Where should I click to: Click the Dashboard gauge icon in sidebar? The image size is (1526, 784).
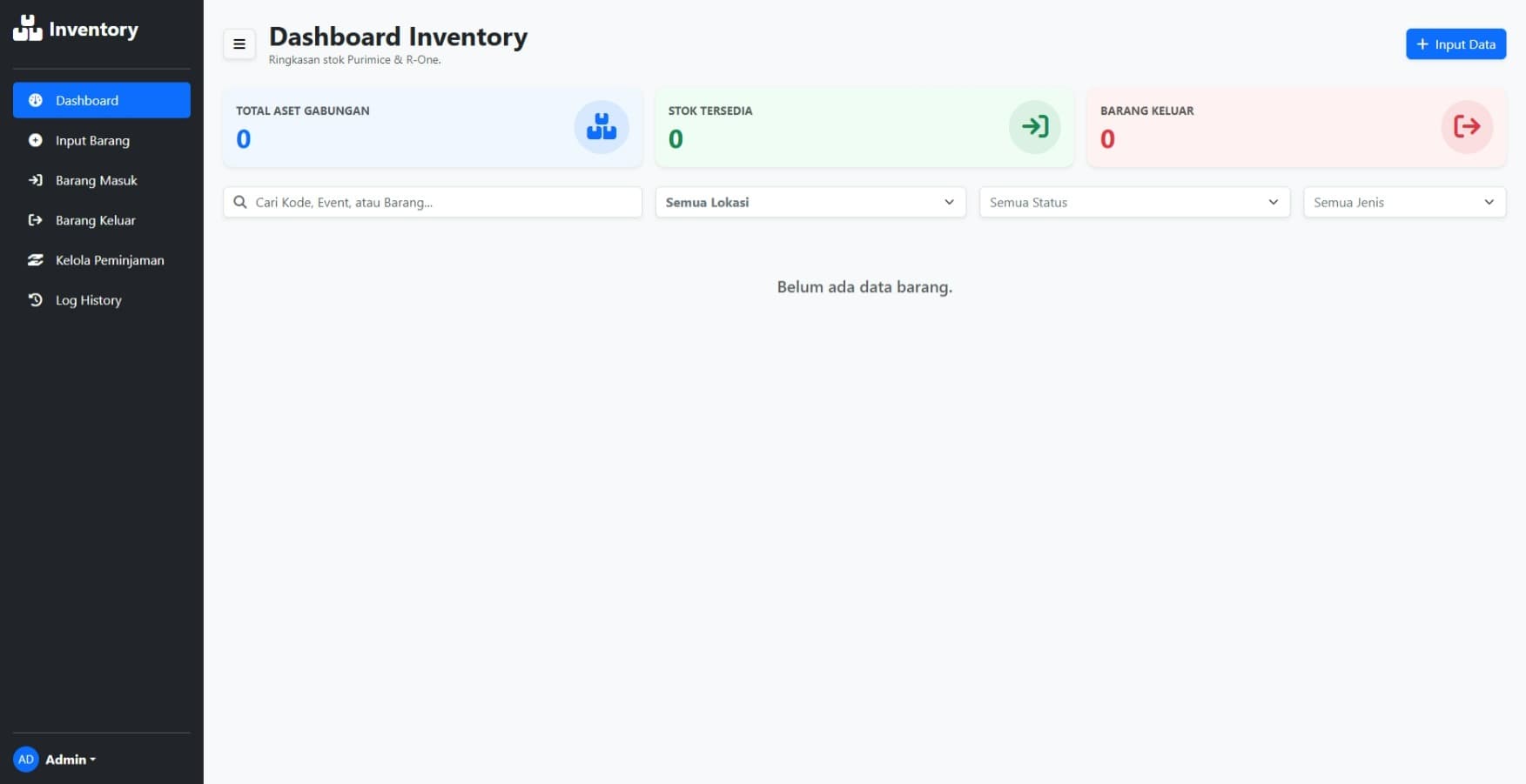(36, 100)
